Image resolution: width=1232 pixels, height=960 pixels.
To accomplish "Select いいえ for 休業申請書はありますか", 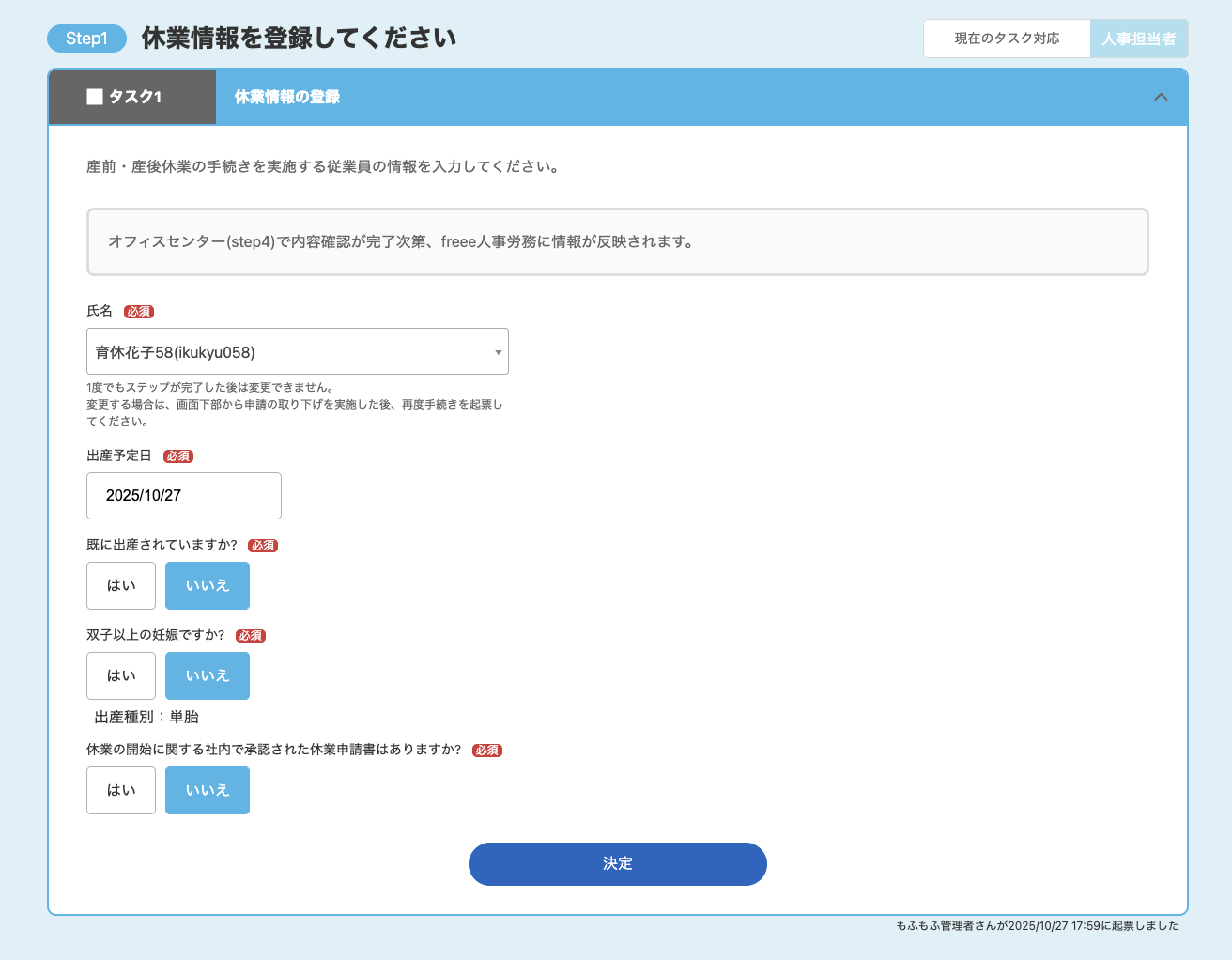I will coord(208,791).
